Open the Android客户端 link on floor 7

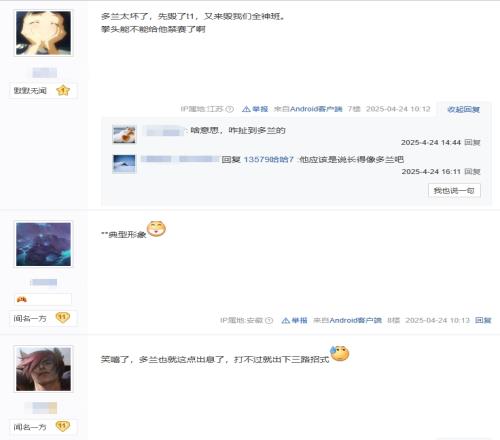(316, 109)
